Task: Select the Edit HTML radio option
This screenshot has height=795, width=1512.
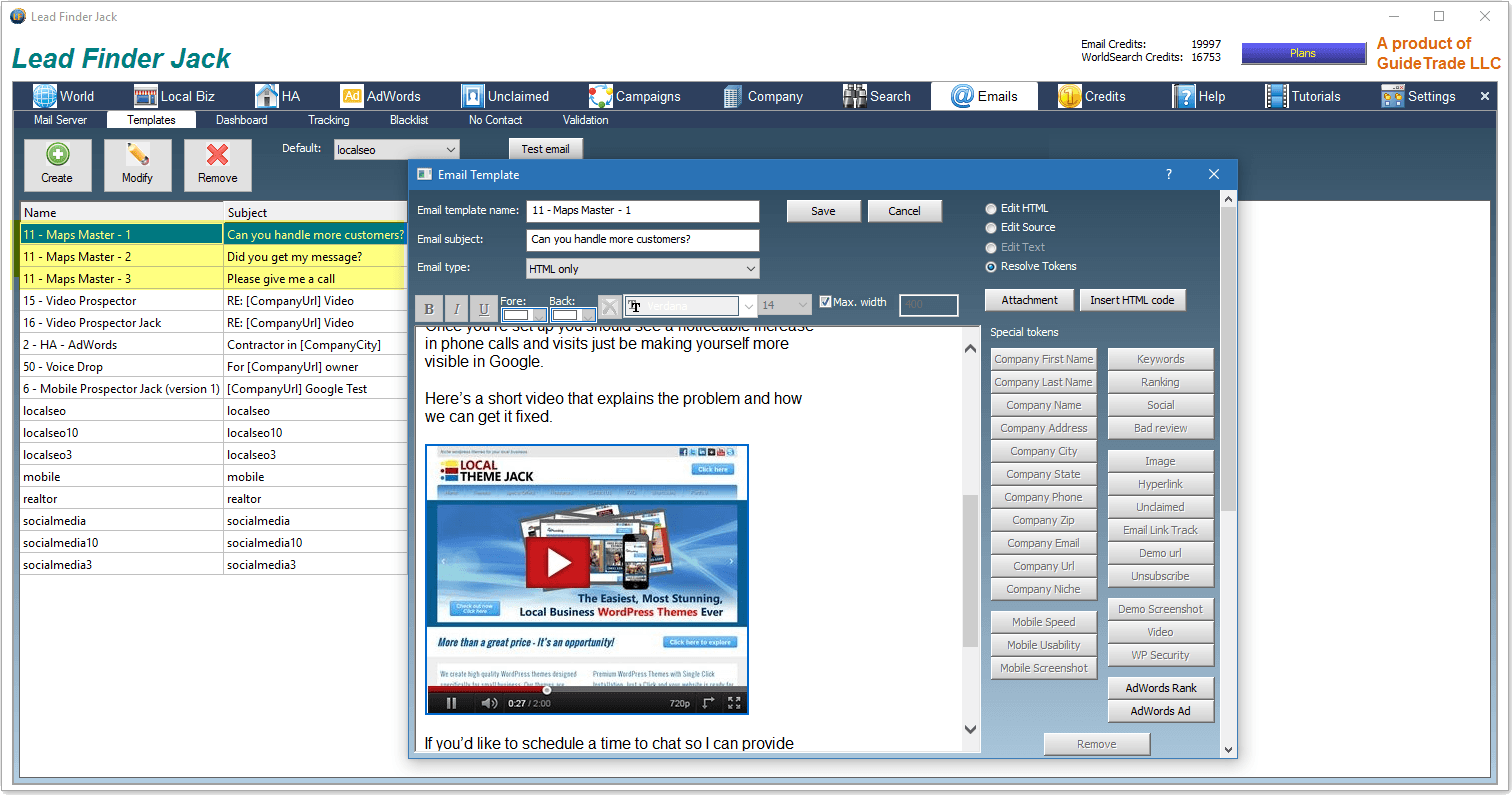Action: pyautogui.click(x=991, y=209)
